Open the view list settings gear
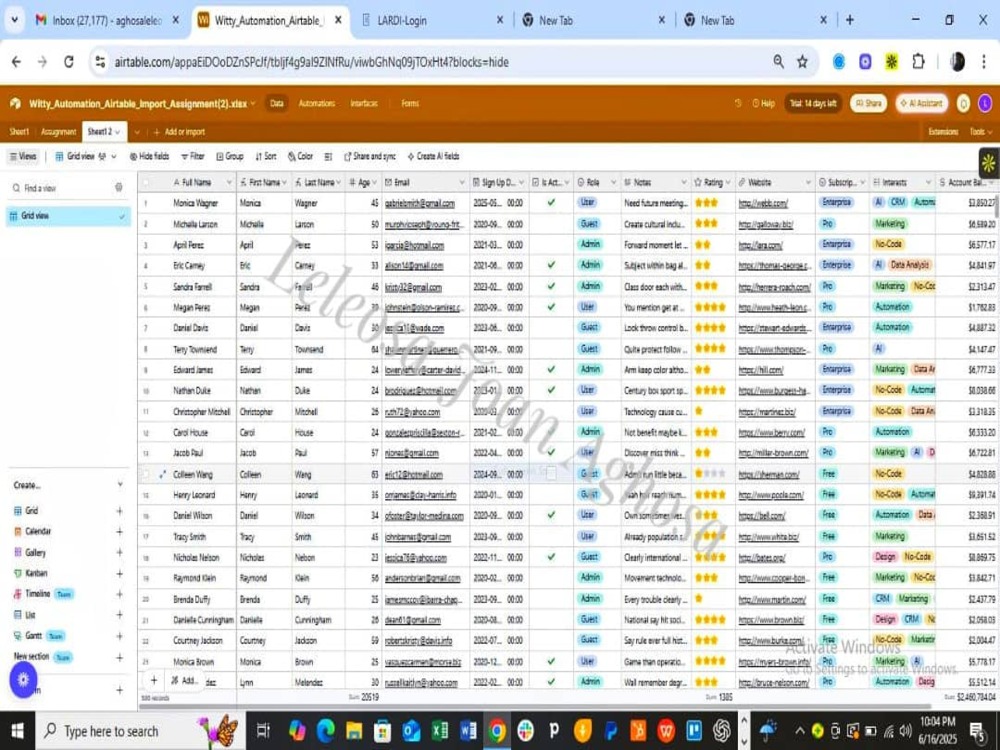The image size is (1000, 750). tap(119, 188)
